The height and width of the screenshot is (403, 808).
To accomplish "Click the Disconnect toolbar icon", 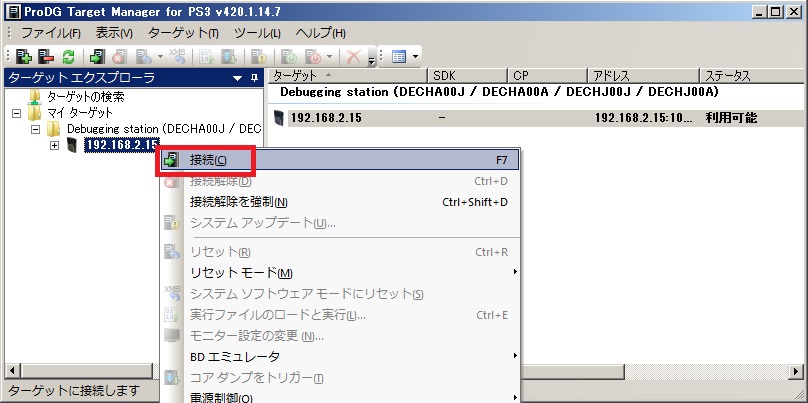I will (x=119, y=57).
